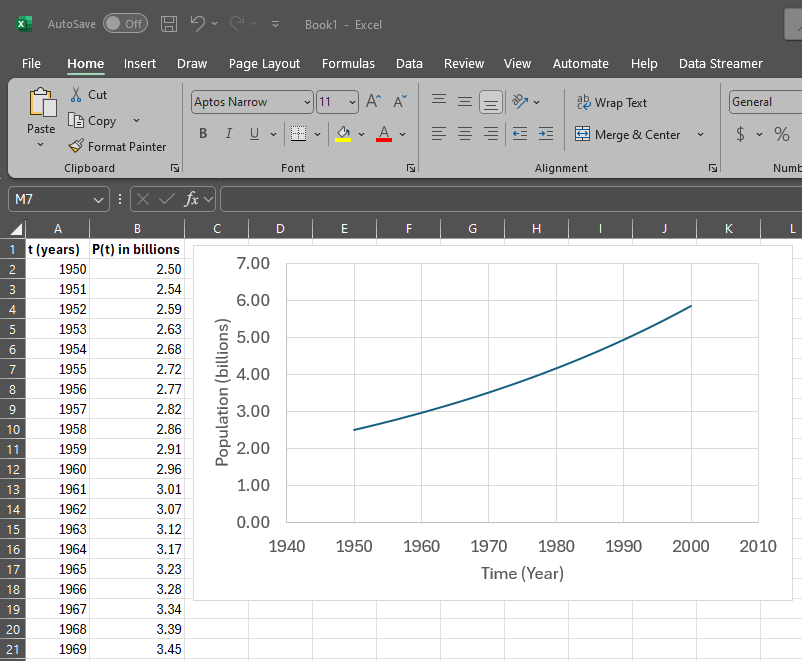802x661 pixels.
Task: Go to Page Layout tab
Action: pos(264,63)
